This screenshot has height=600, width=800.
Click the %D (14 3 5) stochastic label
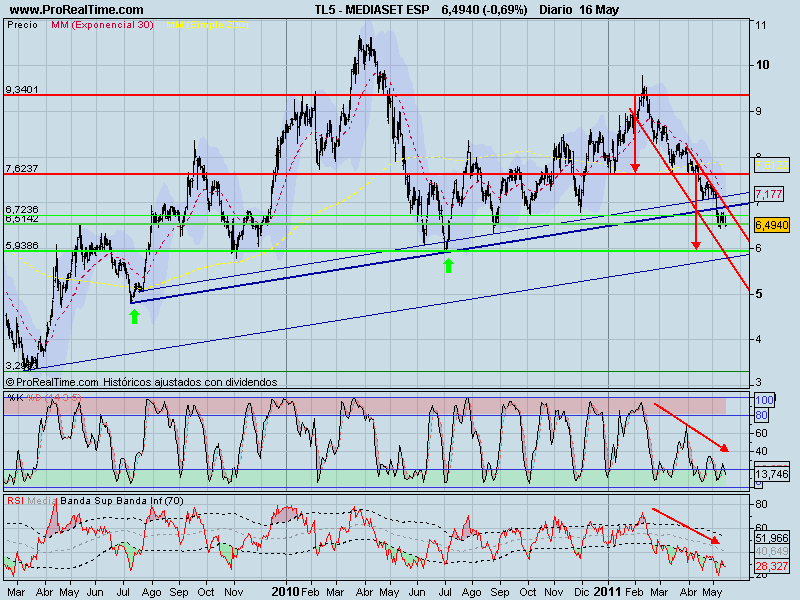coord(54,397)
